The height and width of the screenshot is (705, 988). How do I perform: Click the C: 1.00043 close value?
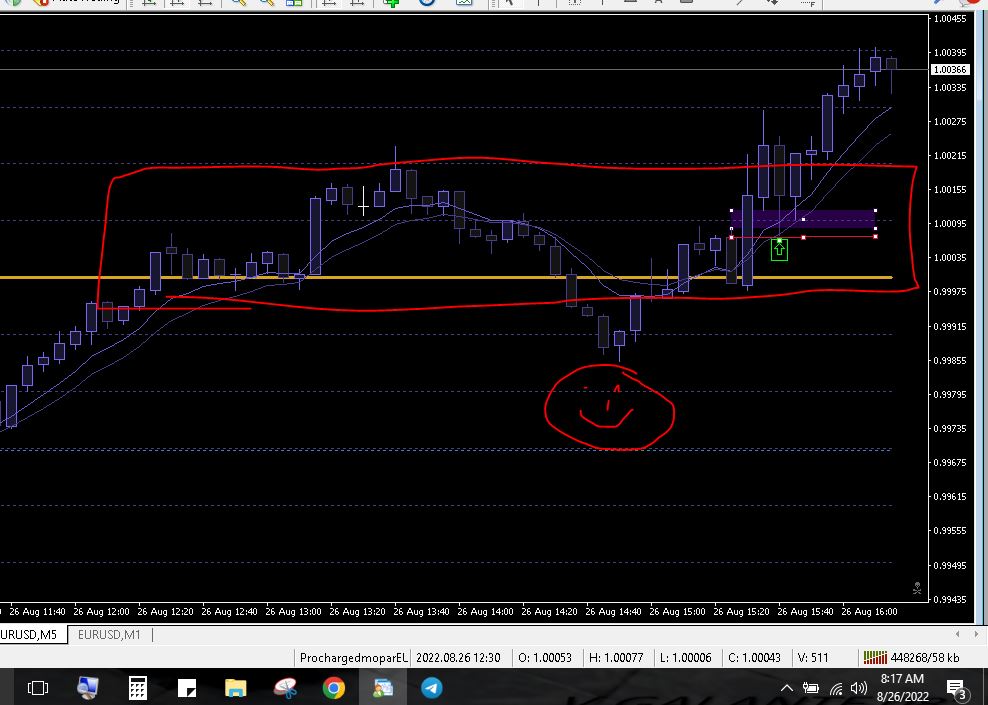pos(754,658)
